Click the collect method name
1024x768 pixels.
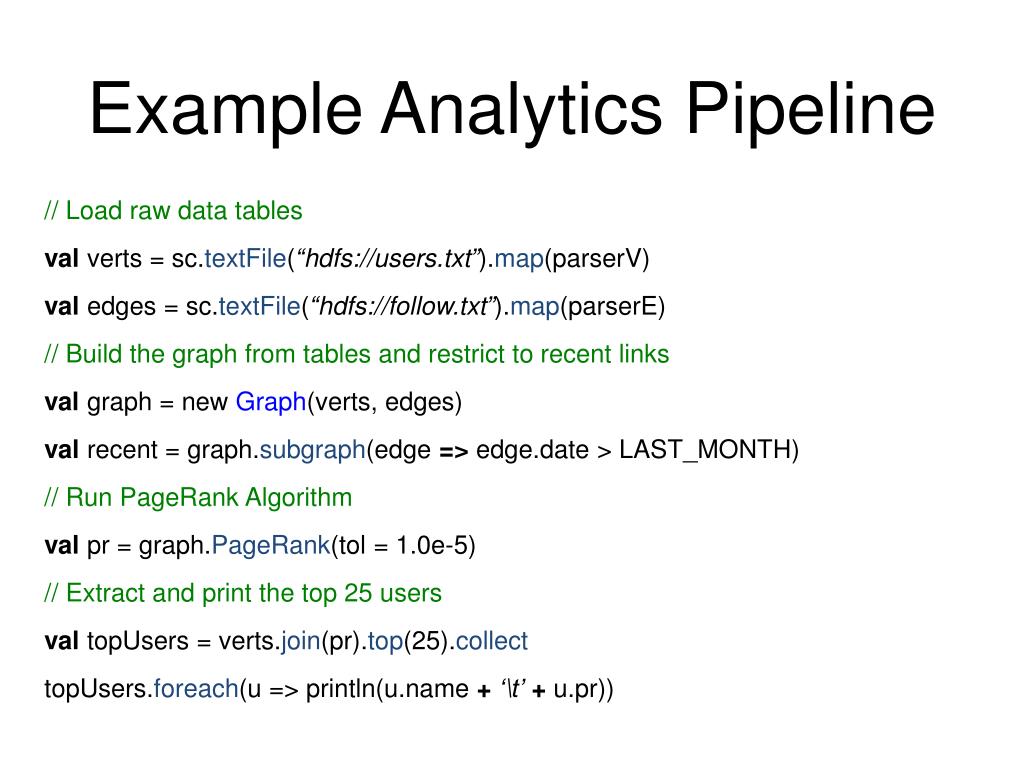coord(492,641)
